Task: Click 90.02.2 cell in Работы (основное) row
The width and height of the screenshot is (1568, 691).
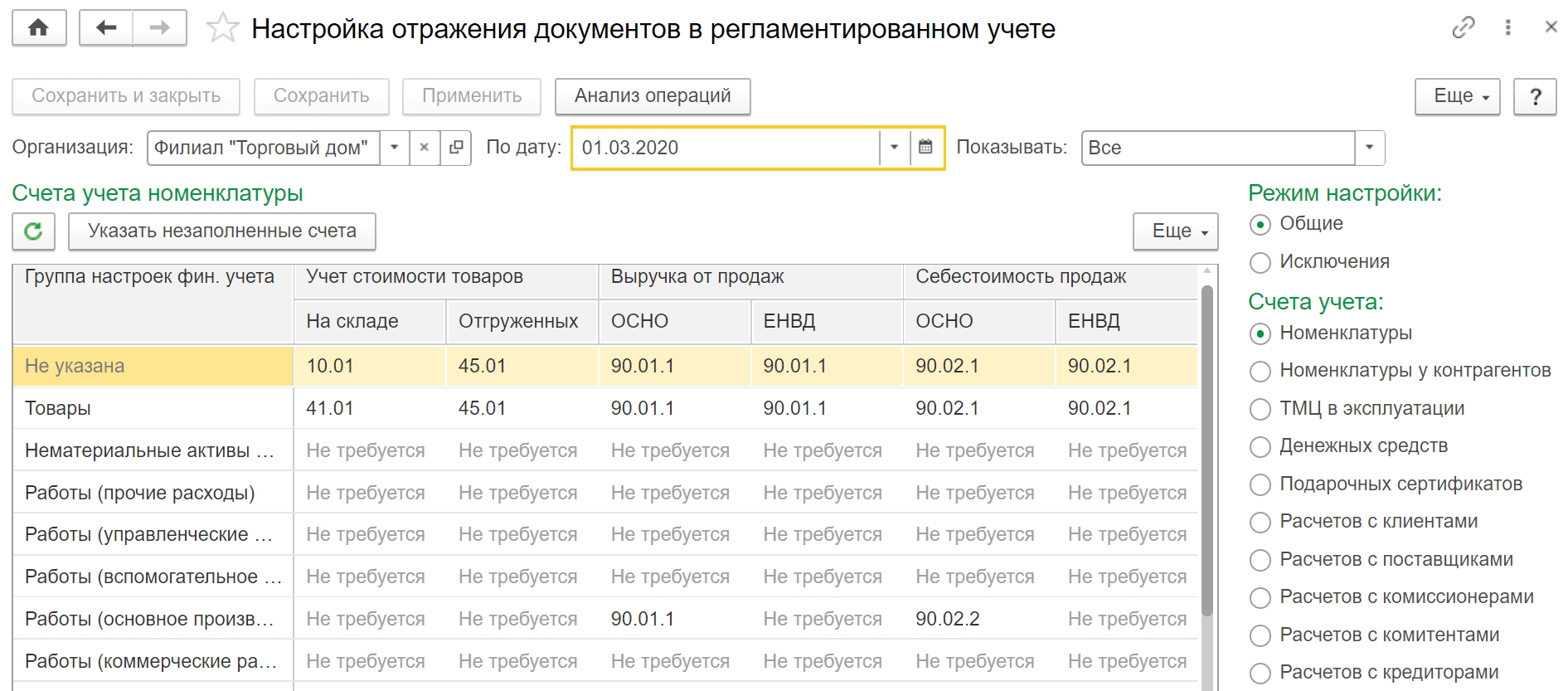Action: (978, 619)
